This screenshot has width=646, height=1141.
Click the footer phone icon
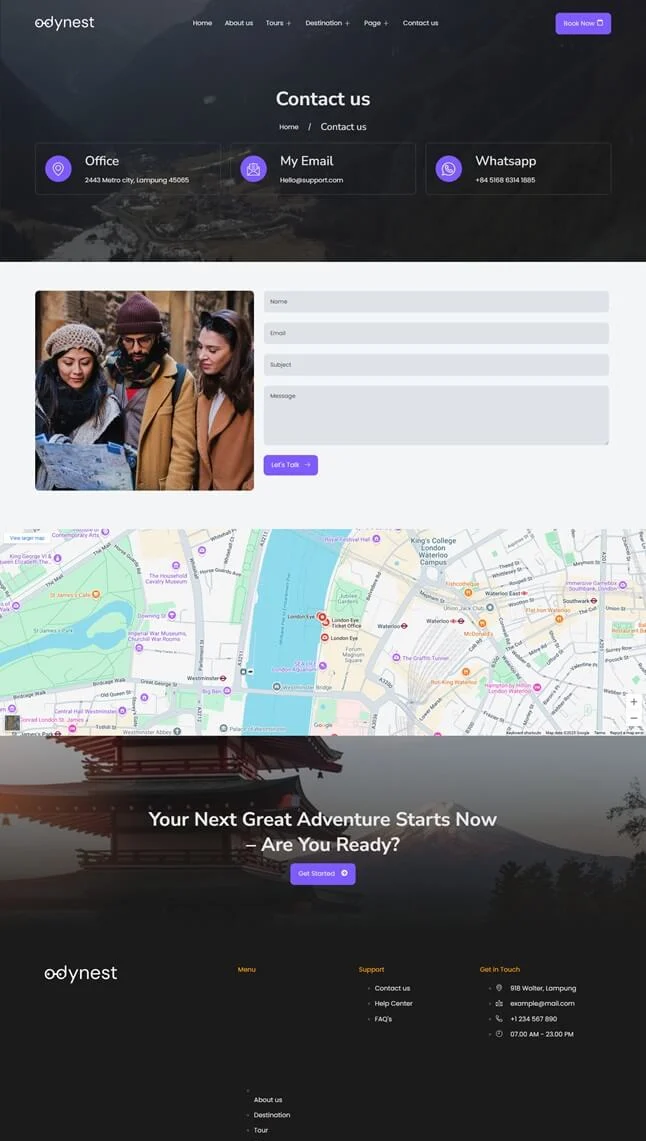coord(499,1019)
